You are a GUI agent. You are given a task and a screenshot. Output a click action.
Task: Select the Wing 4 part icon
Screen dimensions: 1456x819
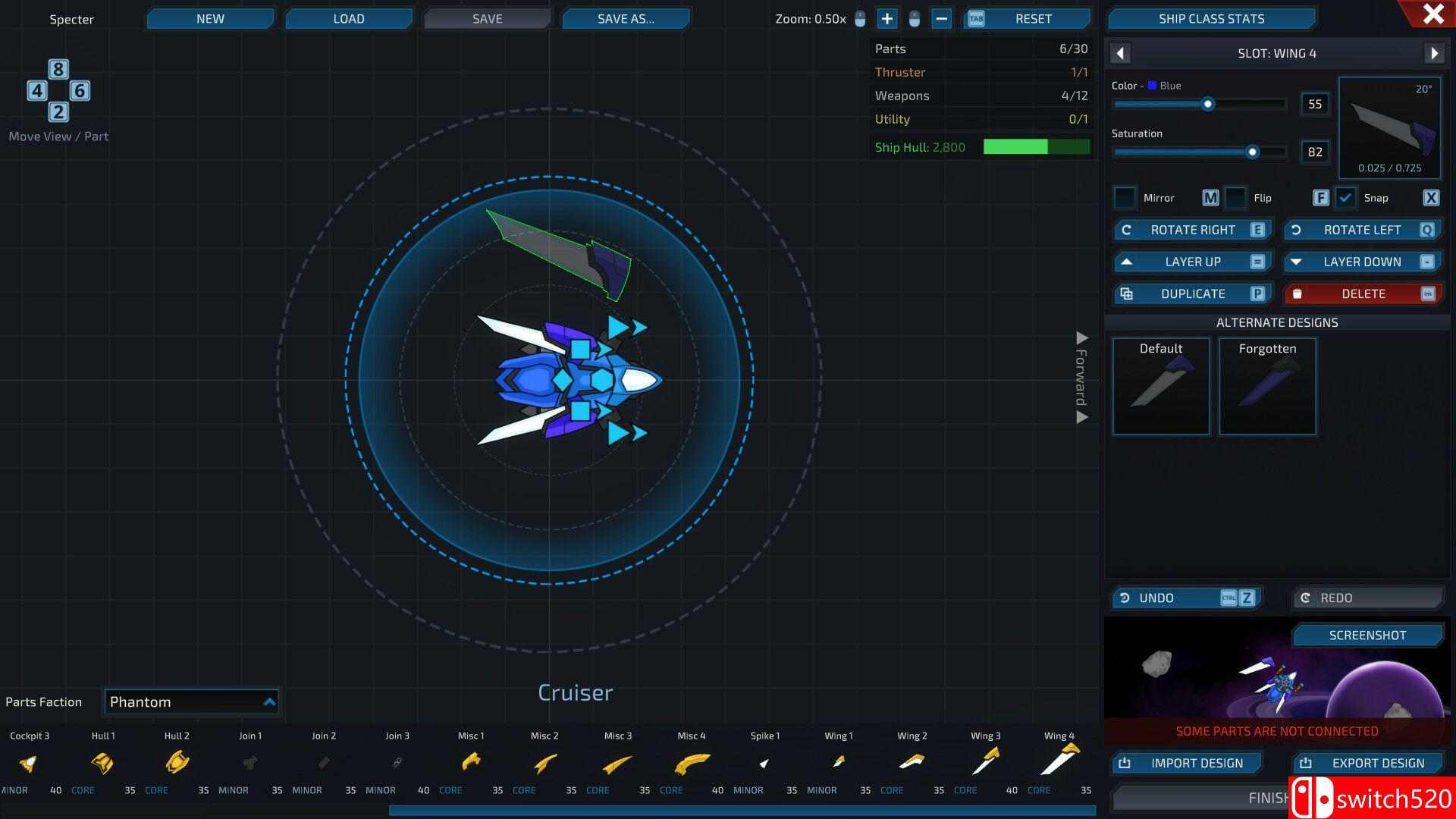click(x=1059, y=761)
